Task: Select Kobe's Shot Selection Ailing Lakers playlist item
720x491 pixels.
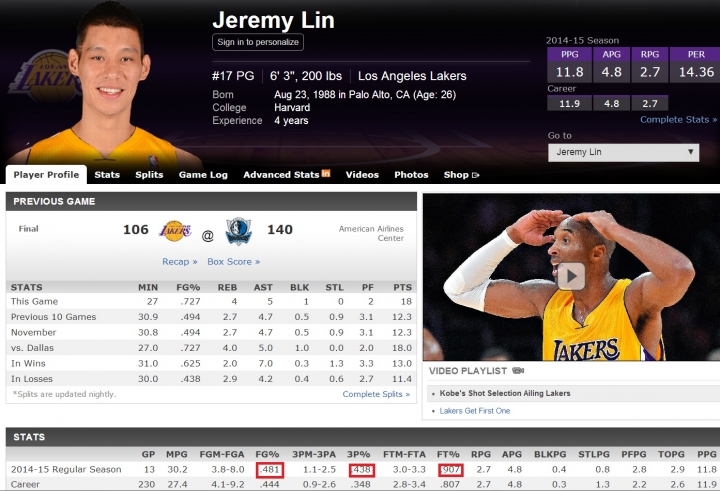Action: click(x=505, y=393)
